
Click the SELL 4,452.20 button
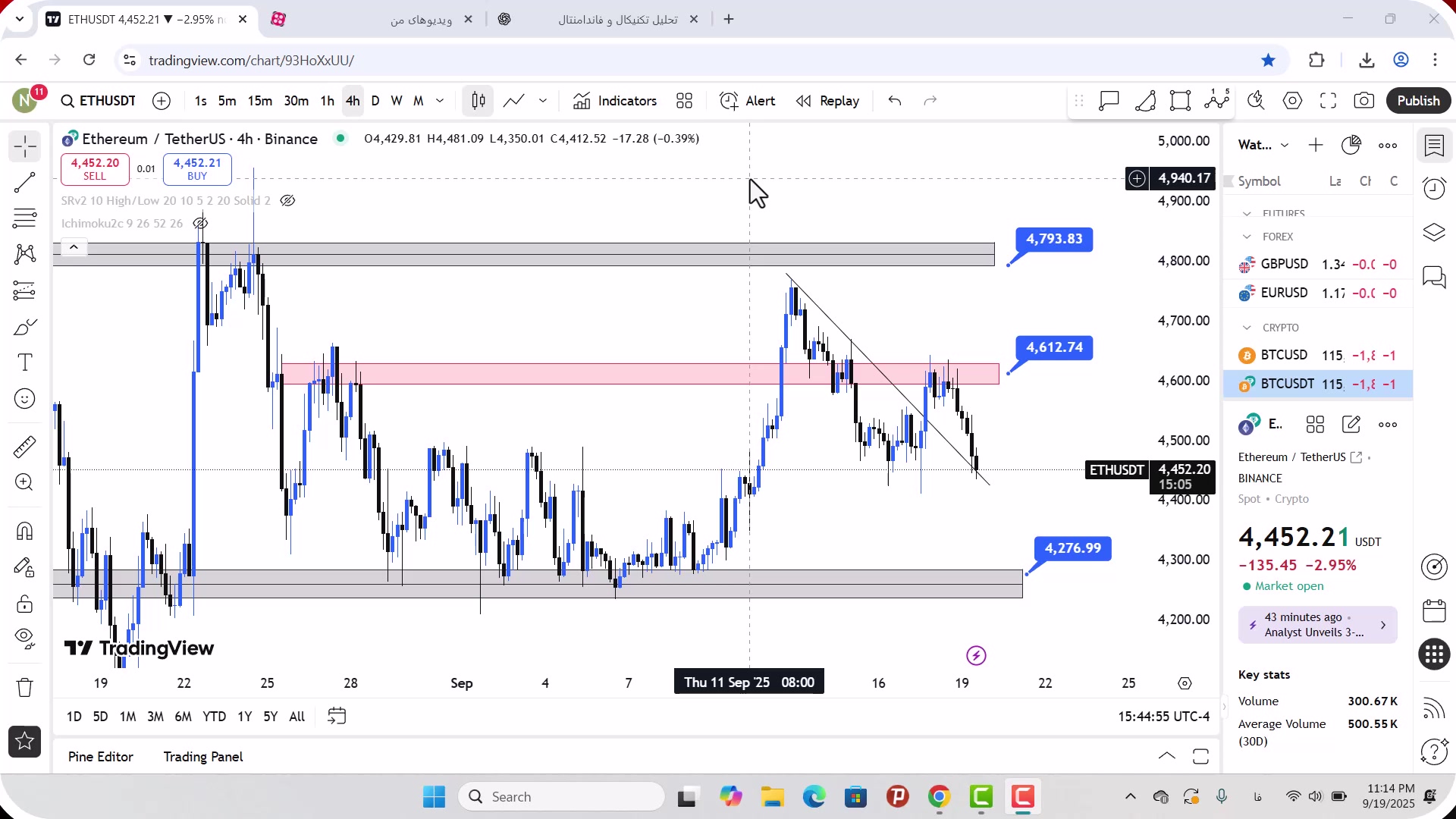(95, 169)
